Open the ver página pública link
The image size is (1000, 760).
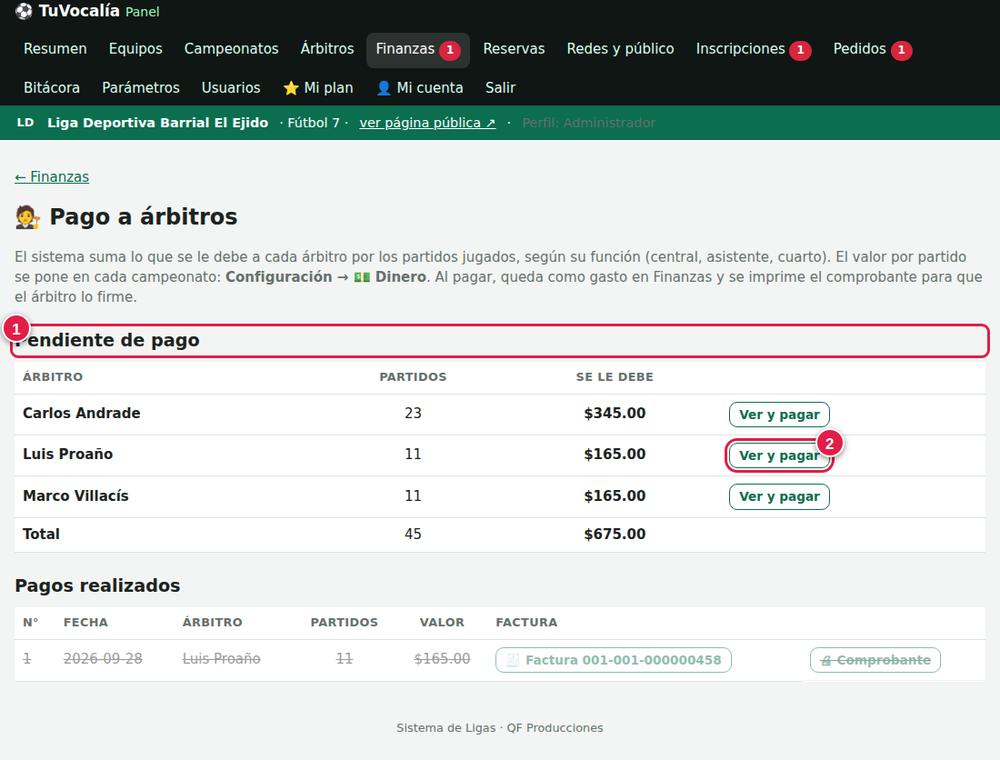click(427, 123)
